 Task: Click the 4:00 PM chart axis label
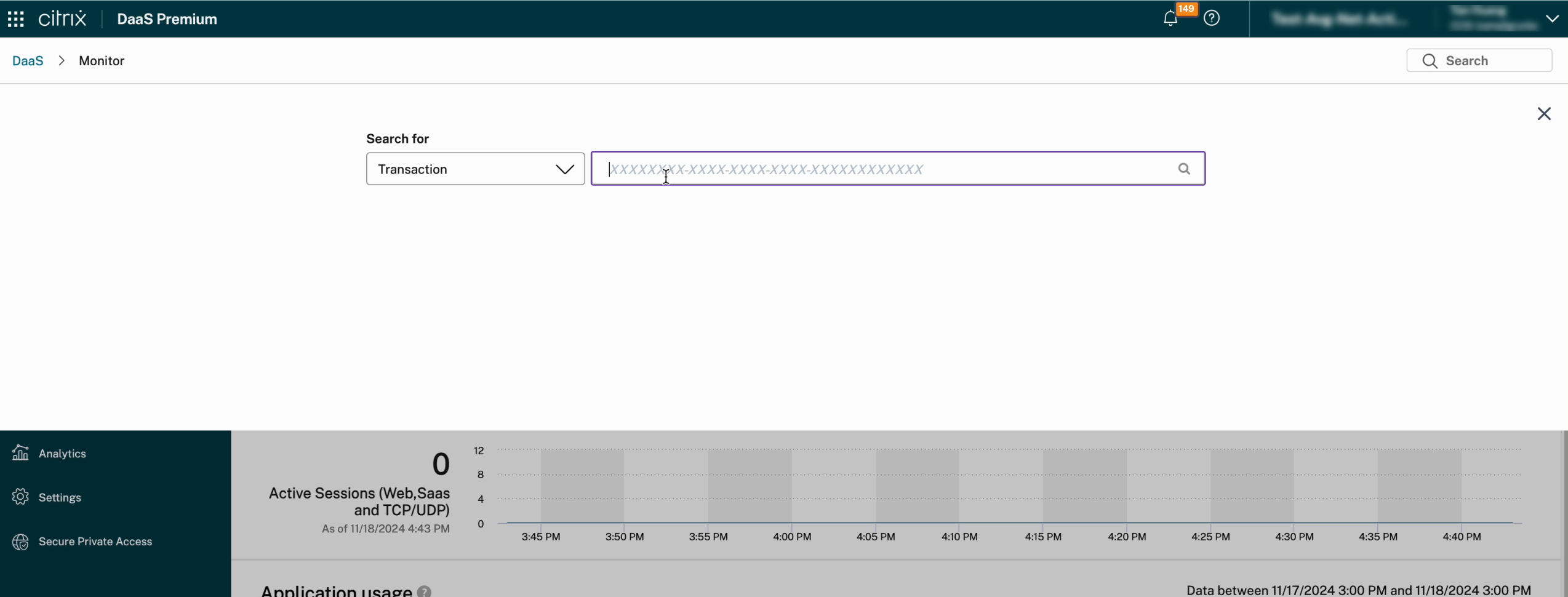click(792, 537)
